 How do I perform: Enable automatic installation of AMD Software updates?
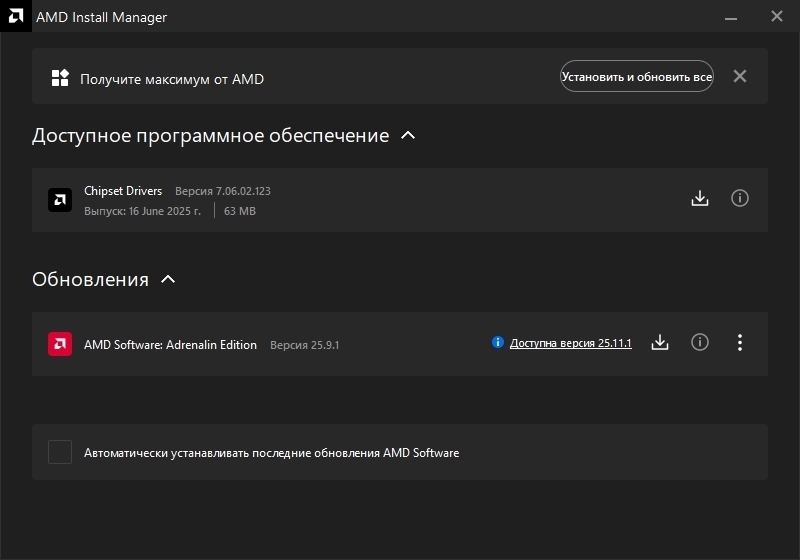click(60, 452)
